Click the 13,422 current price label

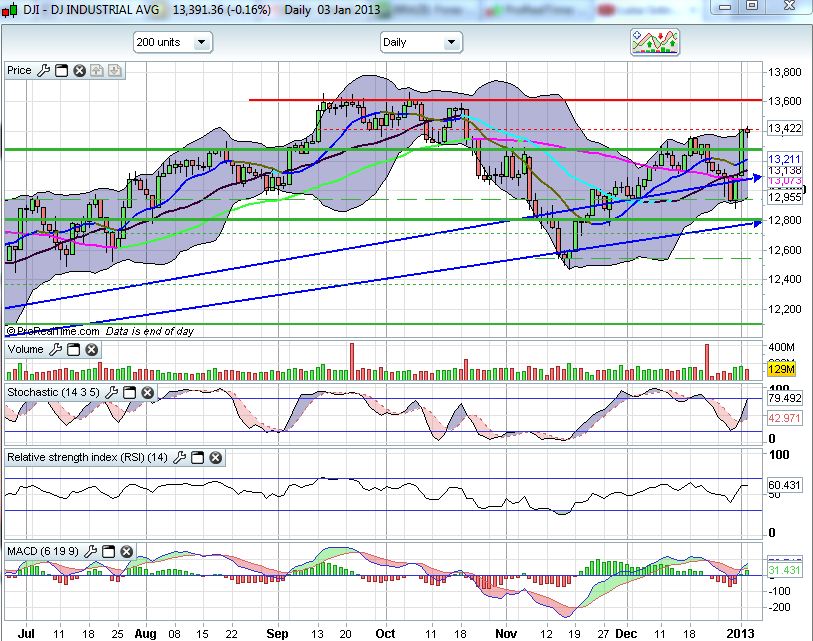pyautogui.click(x=784, y=128)
